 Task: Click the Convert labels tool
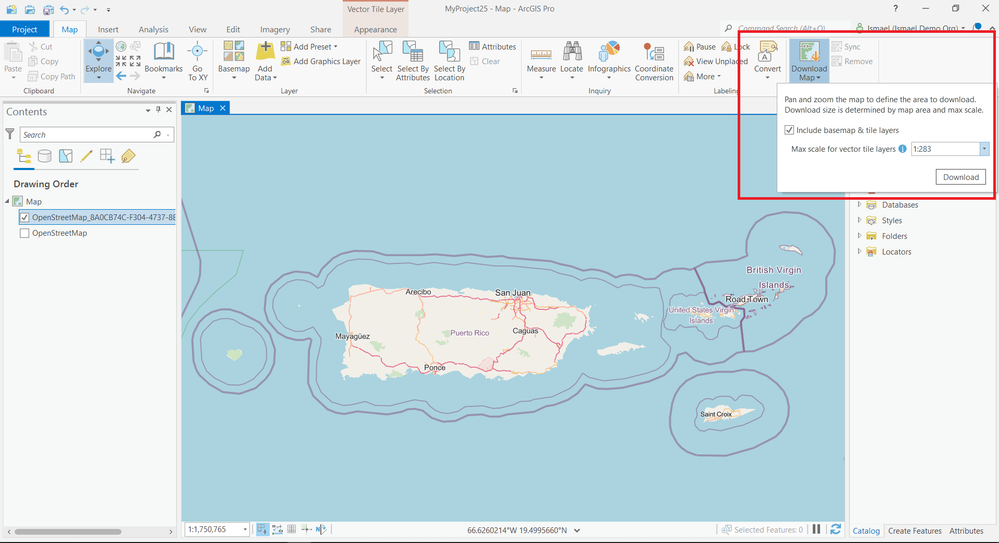[767, 61]
